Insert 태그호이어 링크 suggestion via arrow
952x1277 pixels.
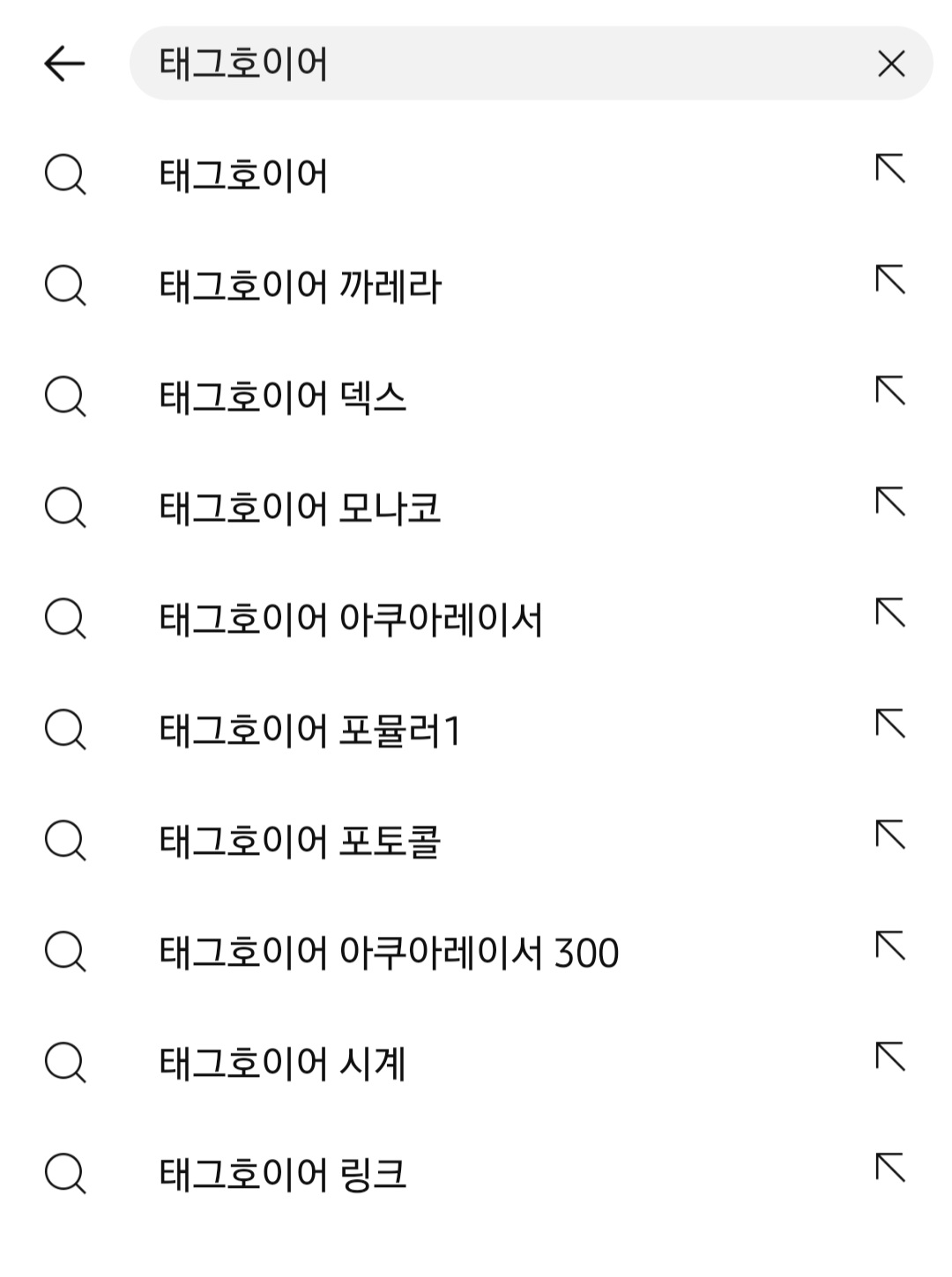tap(890, 1168)
